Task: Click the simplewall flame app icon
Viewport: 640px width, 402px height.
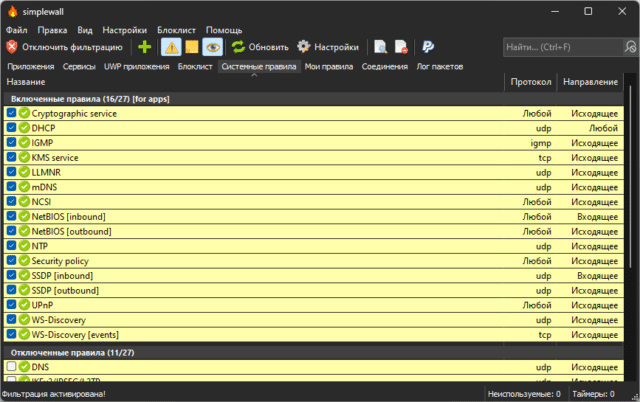Action: point(13,11)
